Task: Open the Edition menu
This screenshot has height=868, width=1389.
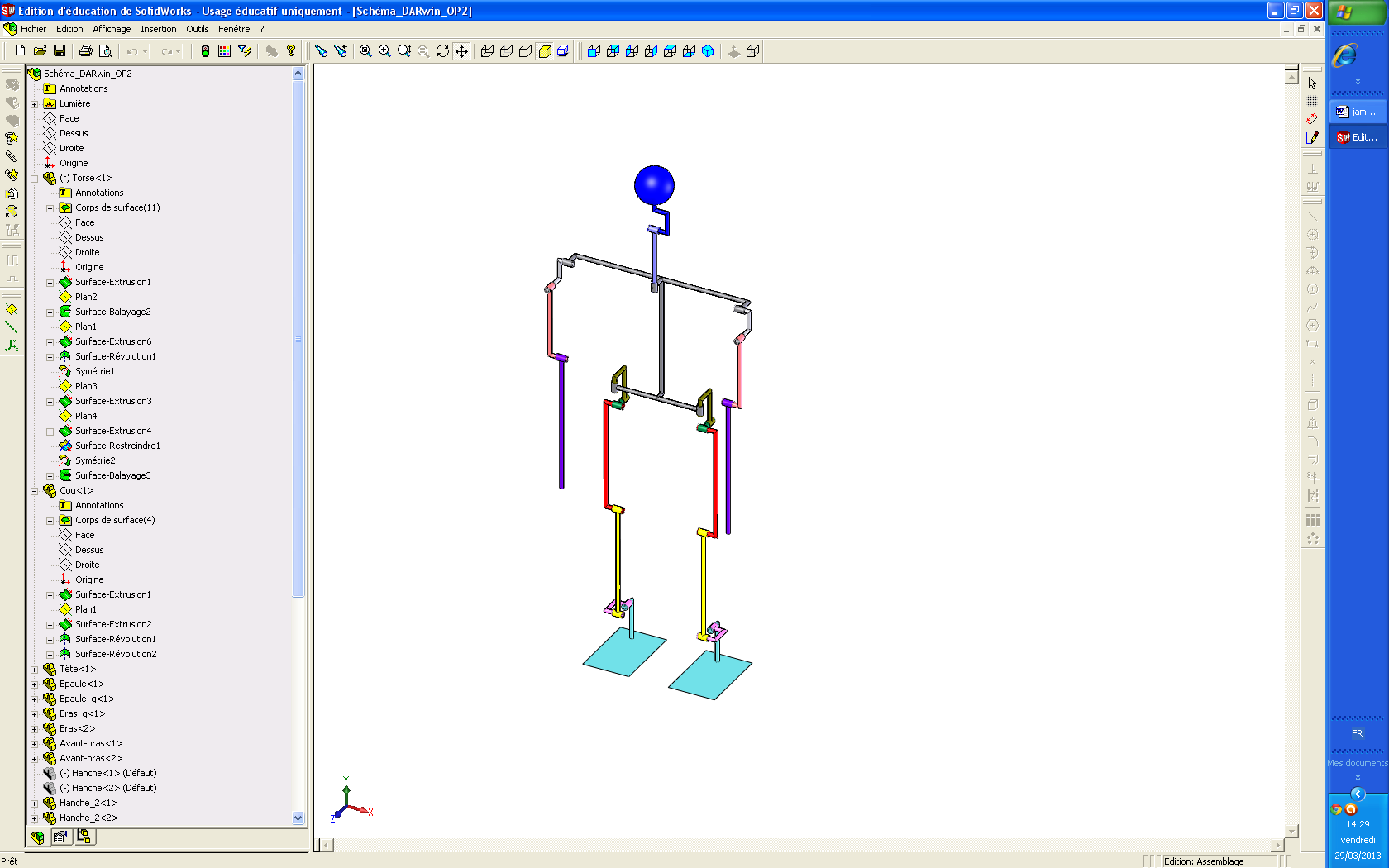Action: coord(69,29)
